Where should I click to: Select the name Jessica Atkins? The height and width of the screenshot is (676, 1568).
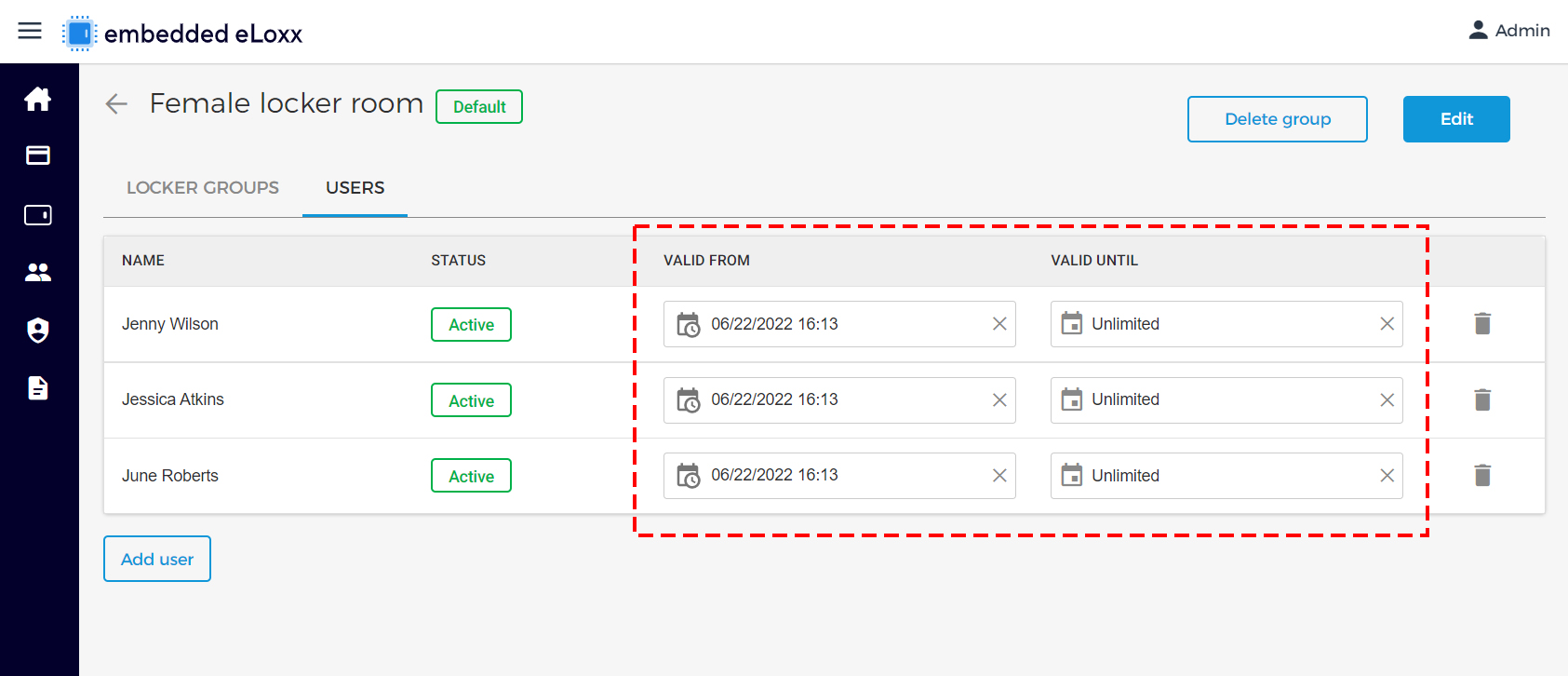pyautogui.click(x=173, y=399)
